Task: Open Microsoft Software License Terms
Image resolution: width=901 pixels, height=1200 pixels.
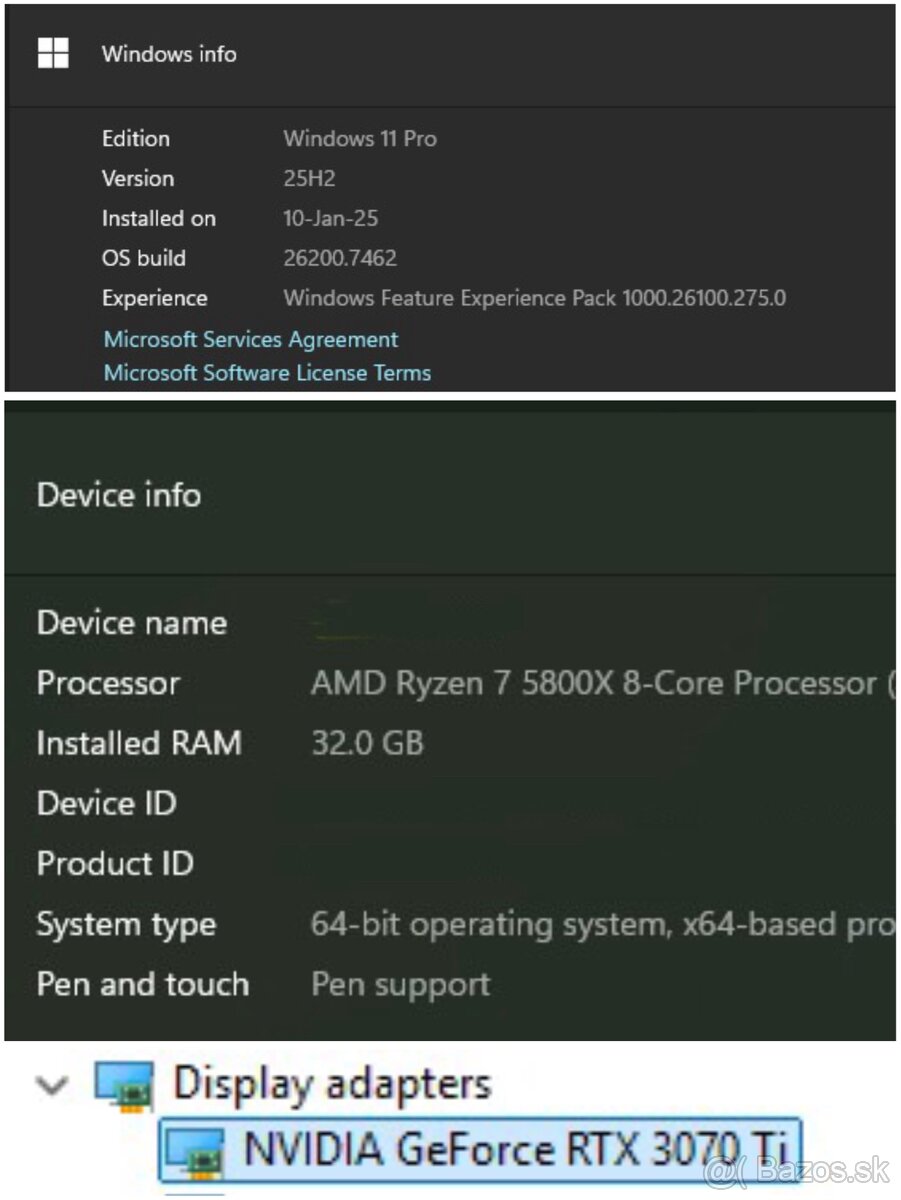Action: pos(265,372)
